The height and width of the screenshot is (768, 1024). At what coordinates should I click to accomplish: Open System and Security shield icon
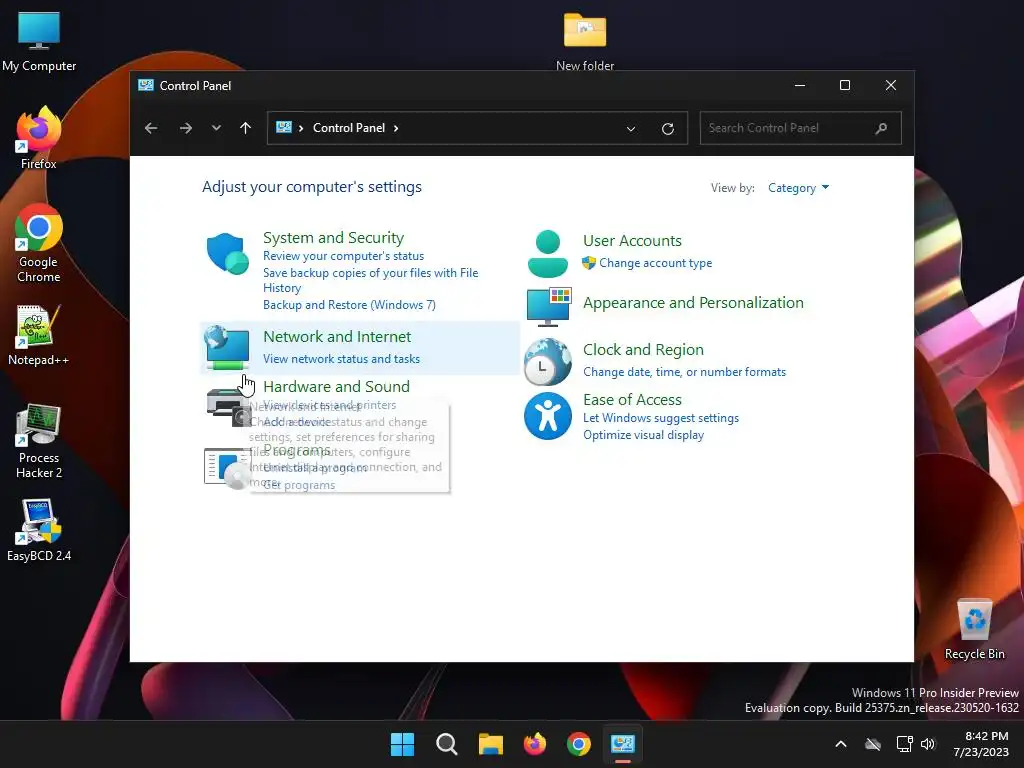tap(227, 253)
